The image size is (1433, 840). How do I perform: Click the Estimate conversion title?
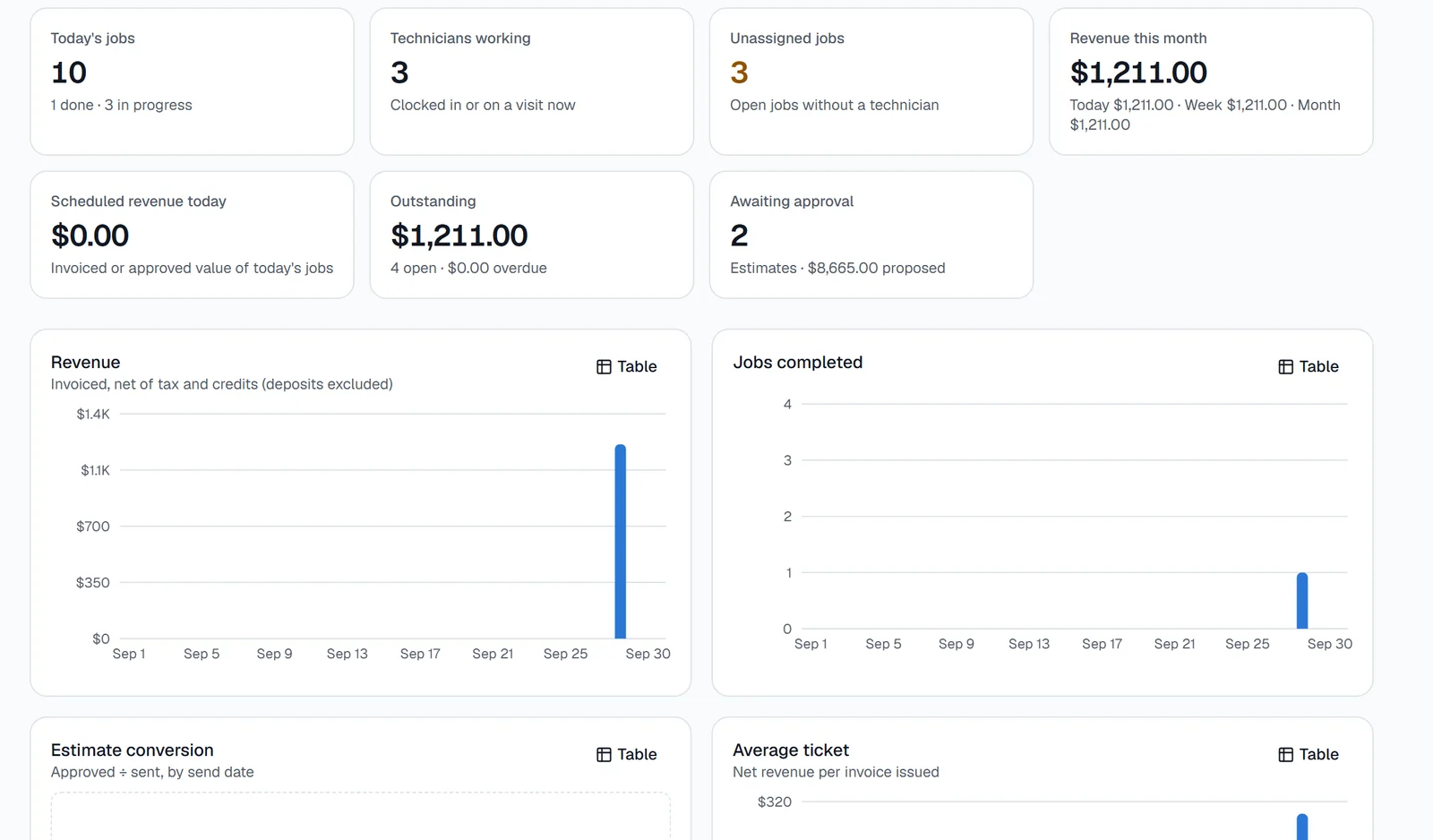point(133,750)
